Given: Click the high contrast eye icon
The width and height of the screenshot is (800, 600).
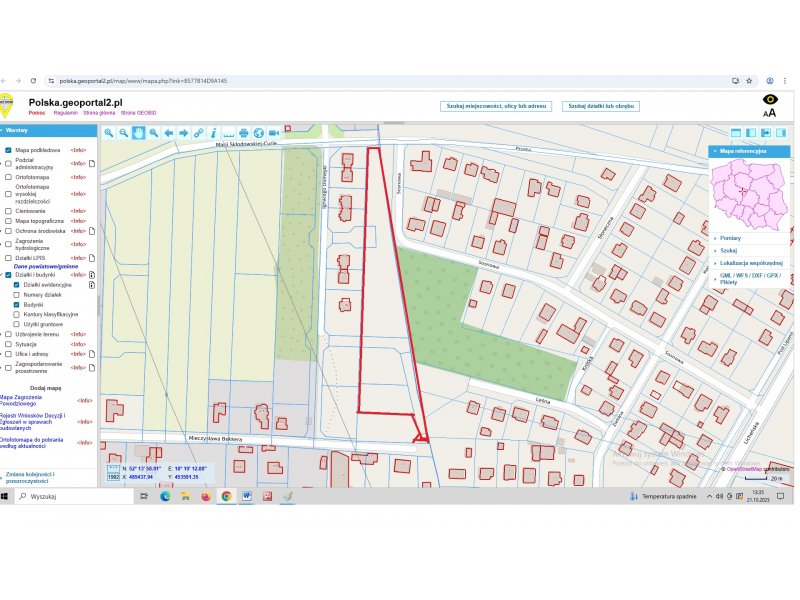Looking at the screenshot, I should [x=769, y=100].
